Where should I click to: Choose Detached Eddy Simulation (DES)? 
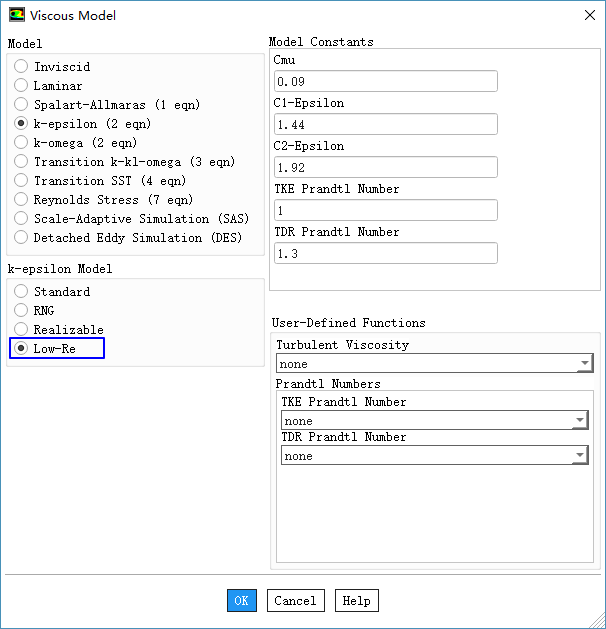(21, 238)
